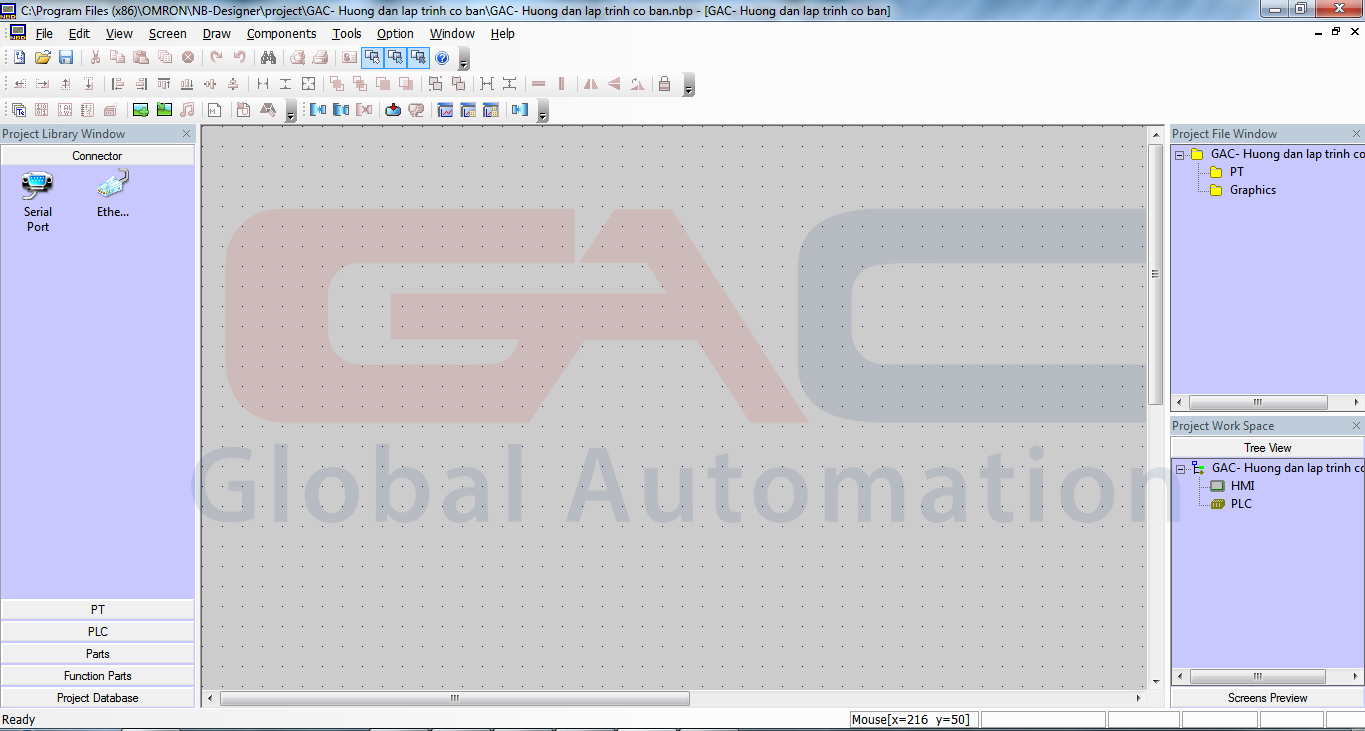The height and width of the screenshot is (731, 1365).
Task: Click the Download to device toolbar icon
Action: pos(393,110)
